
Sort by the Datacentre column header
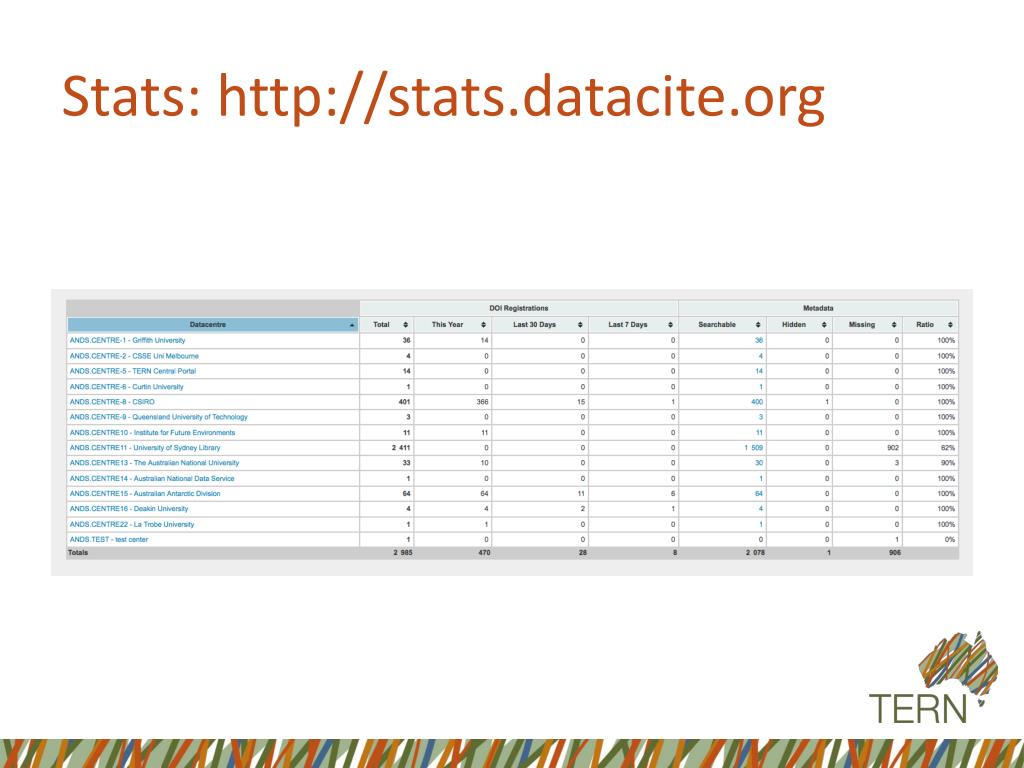213,325
